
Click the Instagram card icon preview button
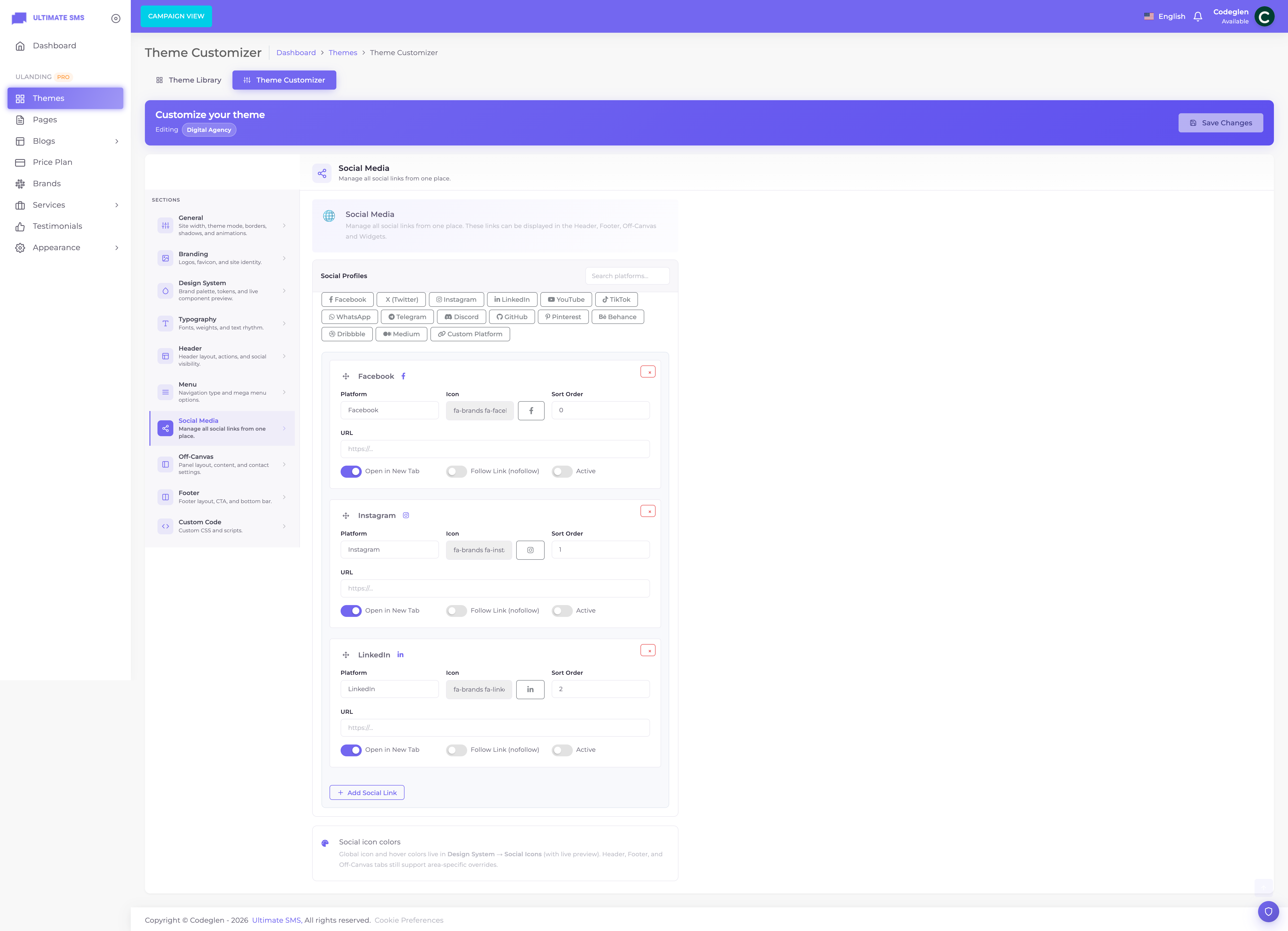pyautogui.click(x=531, y=550)
